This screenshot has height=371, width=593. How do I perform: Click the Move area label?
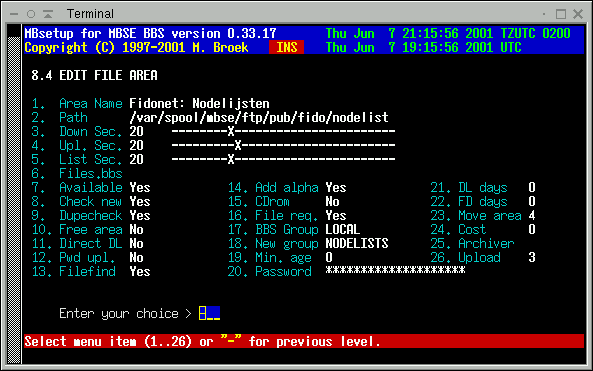pyautogui.click(x=490, y=215)
